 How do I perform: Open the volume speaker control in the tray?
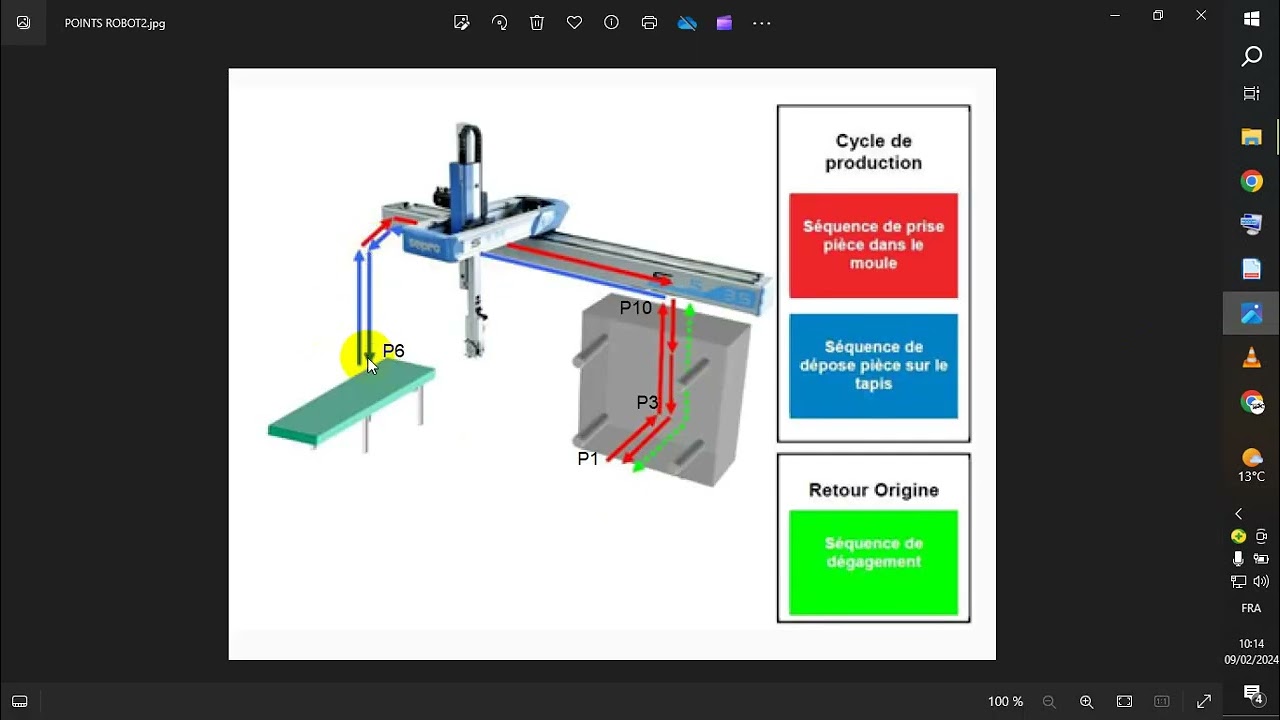1261,581
